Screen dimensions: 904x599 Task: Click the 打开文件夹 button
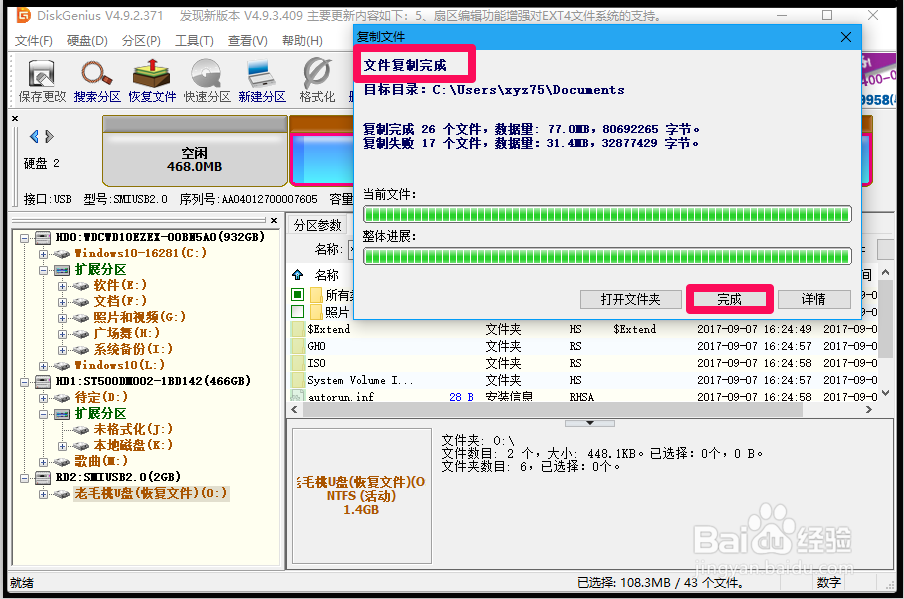631,299
